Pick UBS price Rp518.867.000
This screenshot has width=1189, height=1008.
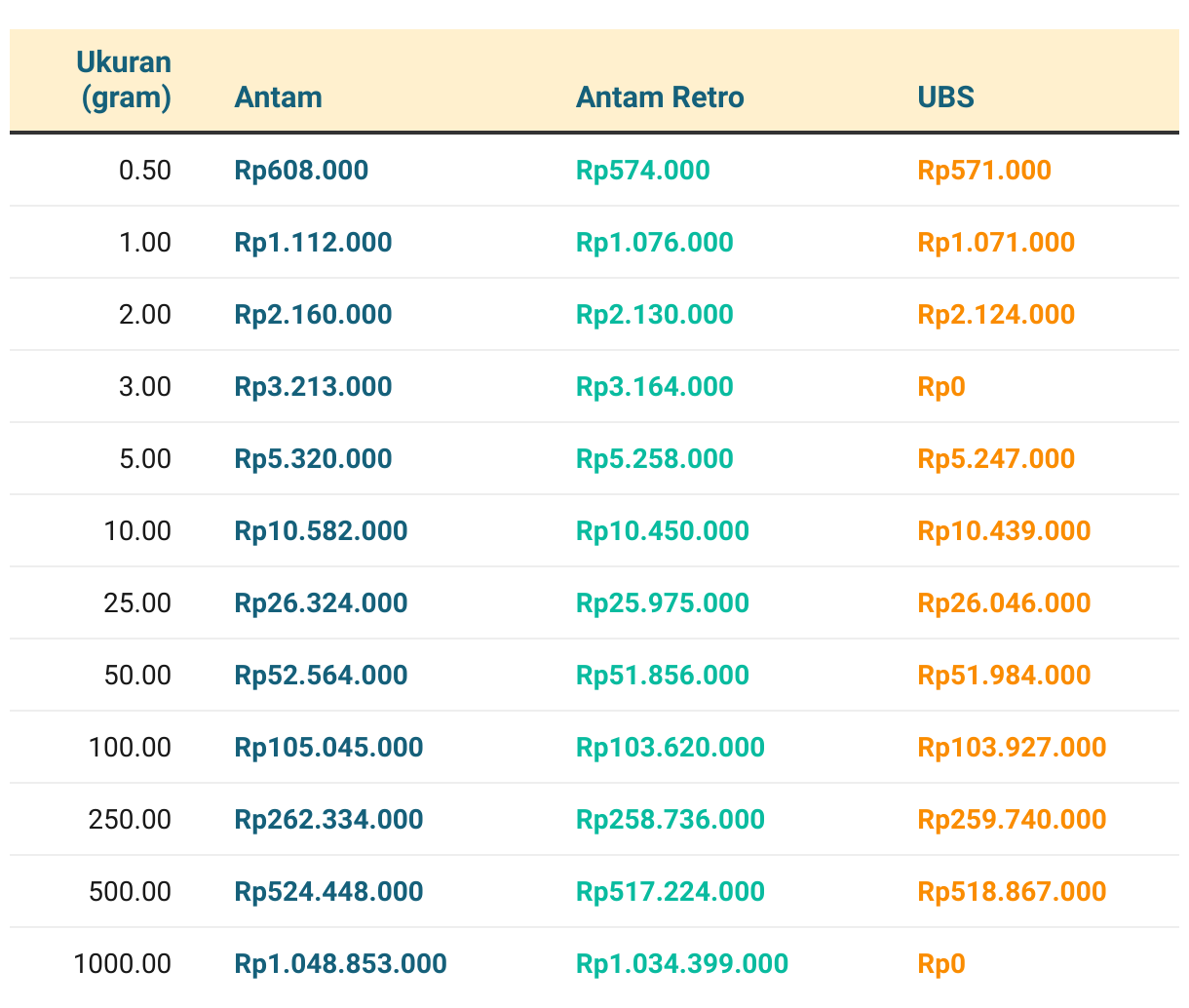coord(1012,892)
